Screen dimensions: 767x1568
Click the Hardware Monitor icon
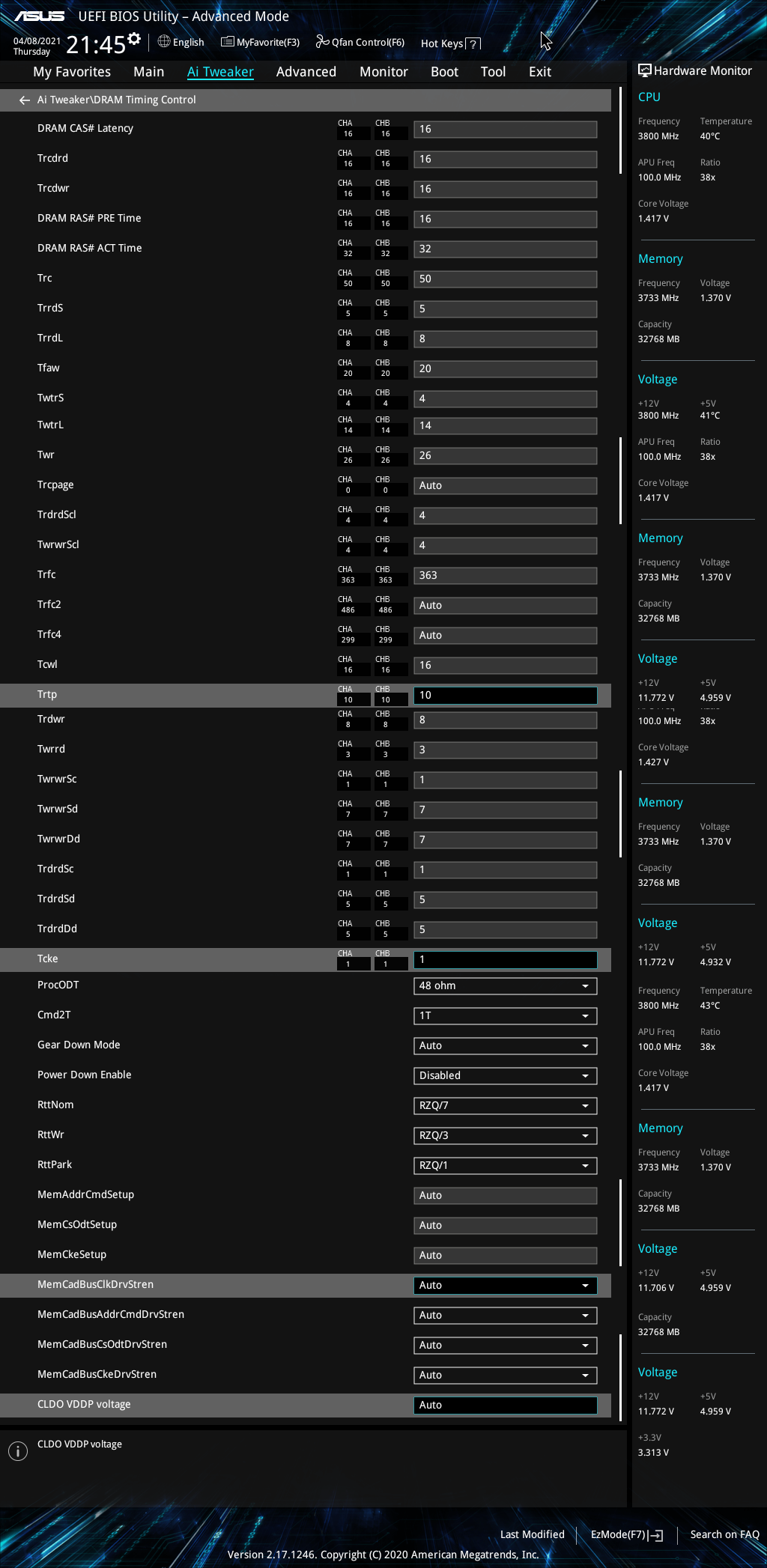[644, 70]
